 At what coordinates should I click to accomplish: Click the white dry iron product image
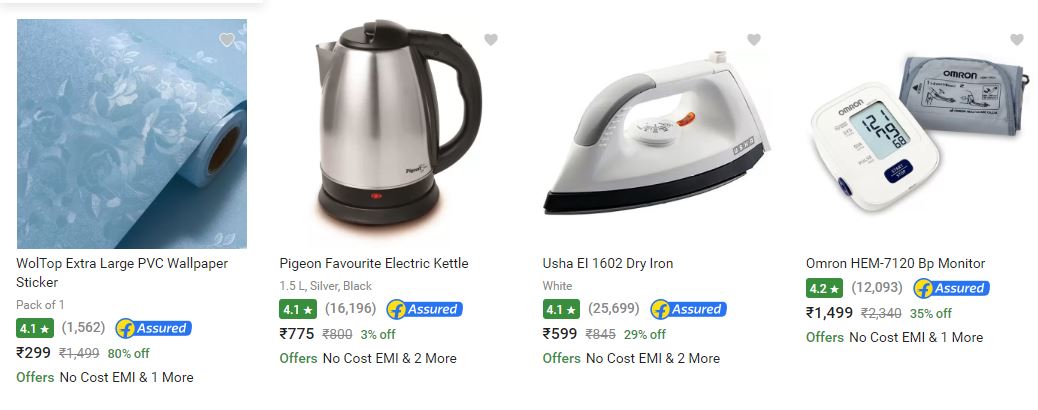657,132
